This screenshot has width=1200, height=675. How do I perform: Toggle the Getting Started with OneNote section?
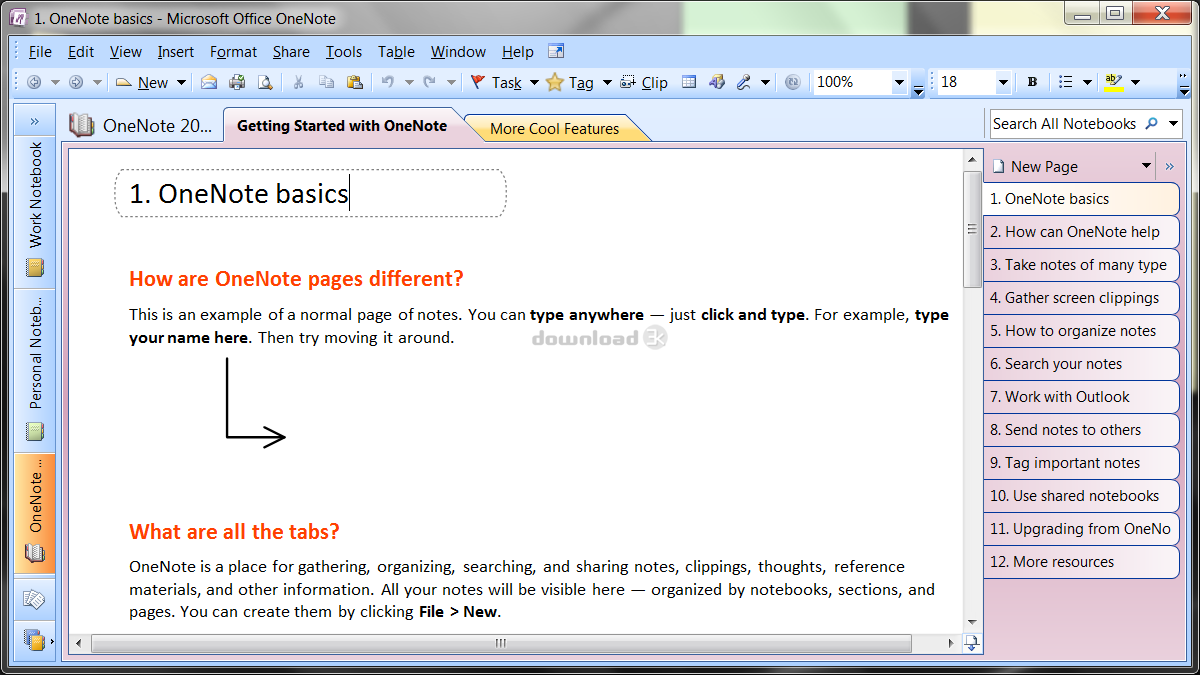341,126
